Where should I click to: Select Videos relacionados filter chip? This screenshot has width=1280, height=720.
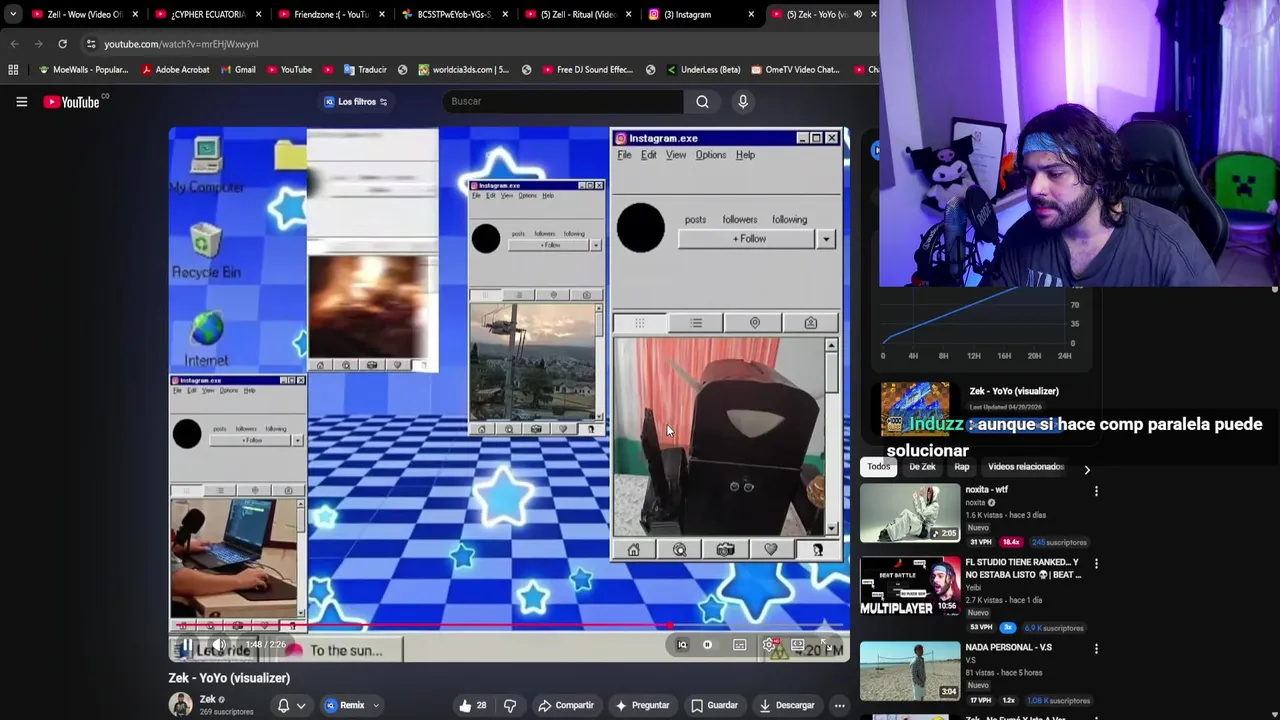pos(1025,467)
